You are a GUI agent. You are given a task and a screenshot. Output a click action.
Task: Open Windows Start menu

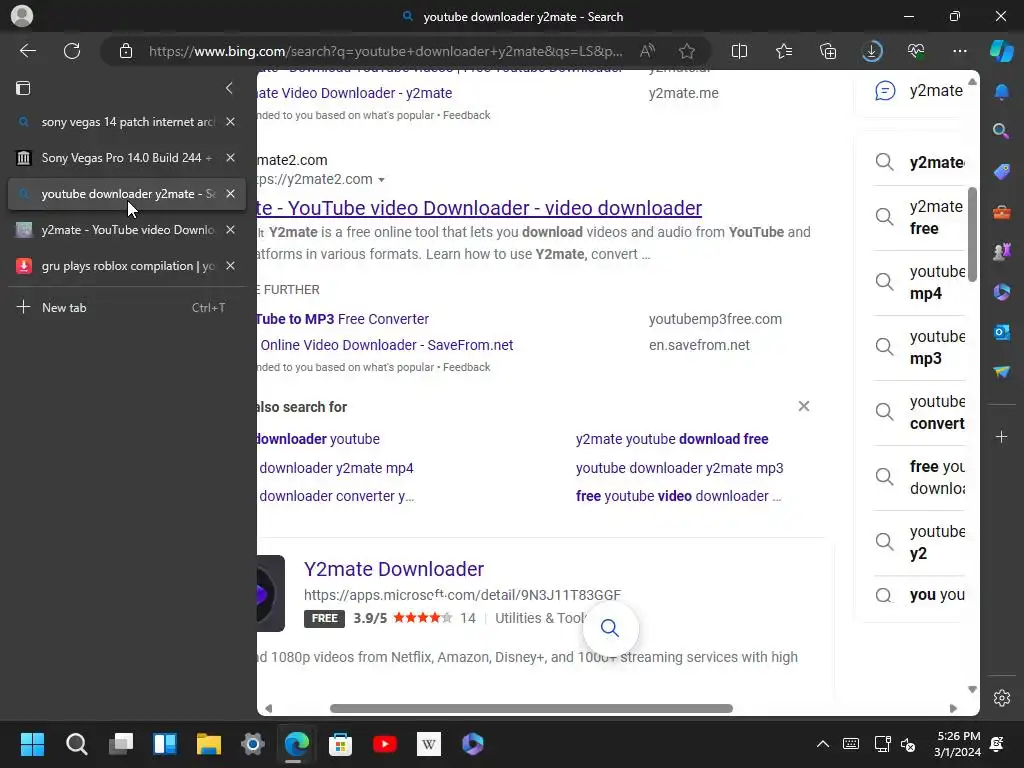point(32,744)
